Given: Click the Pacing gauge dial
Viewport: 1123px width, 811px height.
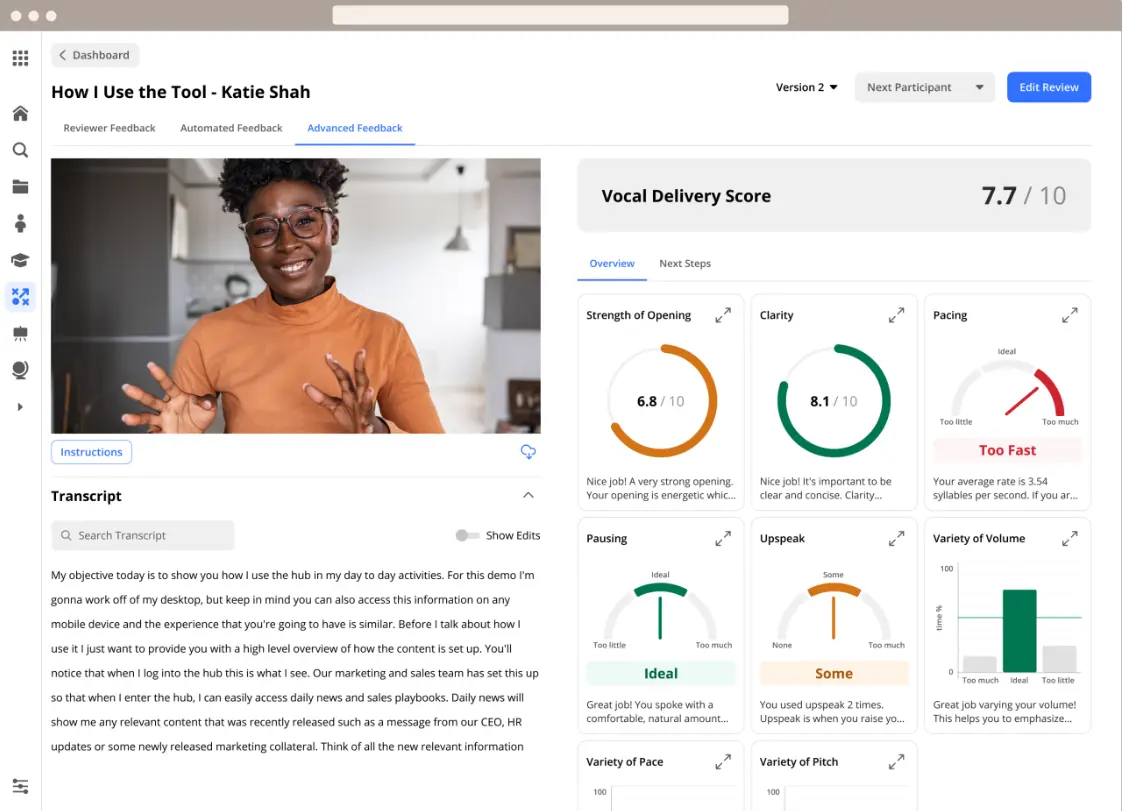Looking at the screenshot, I should (1007, 390).
